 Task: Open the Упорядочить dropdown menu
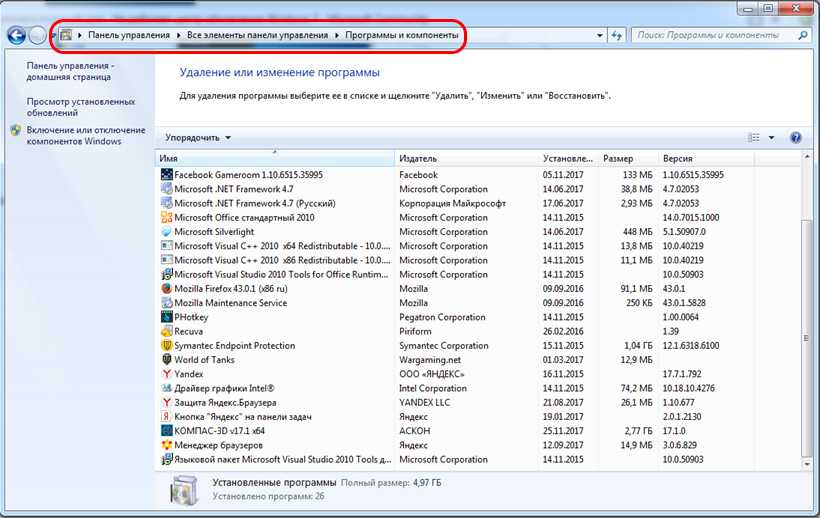point(198,137)
